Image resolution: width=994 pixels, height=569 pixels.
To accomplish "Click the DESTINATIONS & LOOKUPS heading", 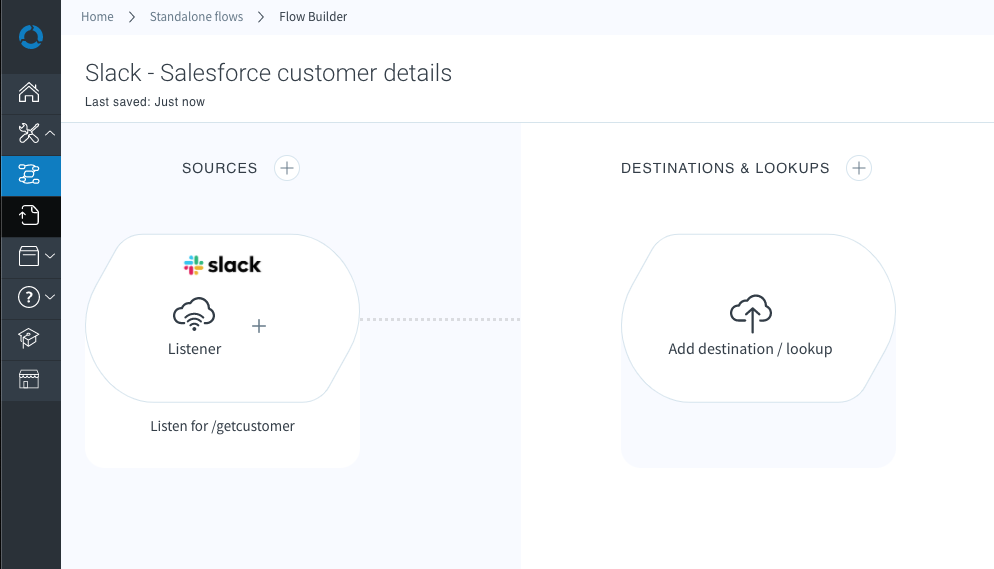I will (x=725, y=168).
